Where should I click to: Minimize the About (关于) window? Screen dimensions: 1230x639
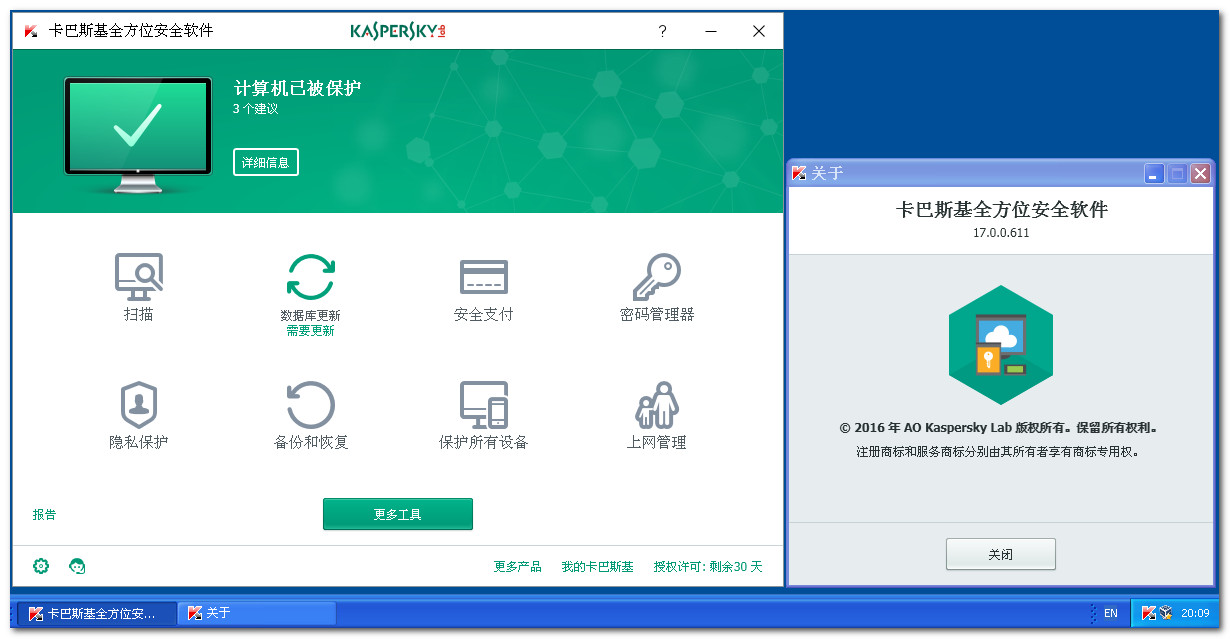click(x=1154, y=174)
